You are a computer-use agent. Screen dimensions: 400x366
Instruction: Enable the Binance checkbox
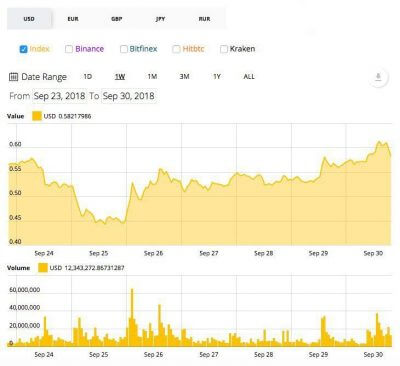[x=69, y=49]
